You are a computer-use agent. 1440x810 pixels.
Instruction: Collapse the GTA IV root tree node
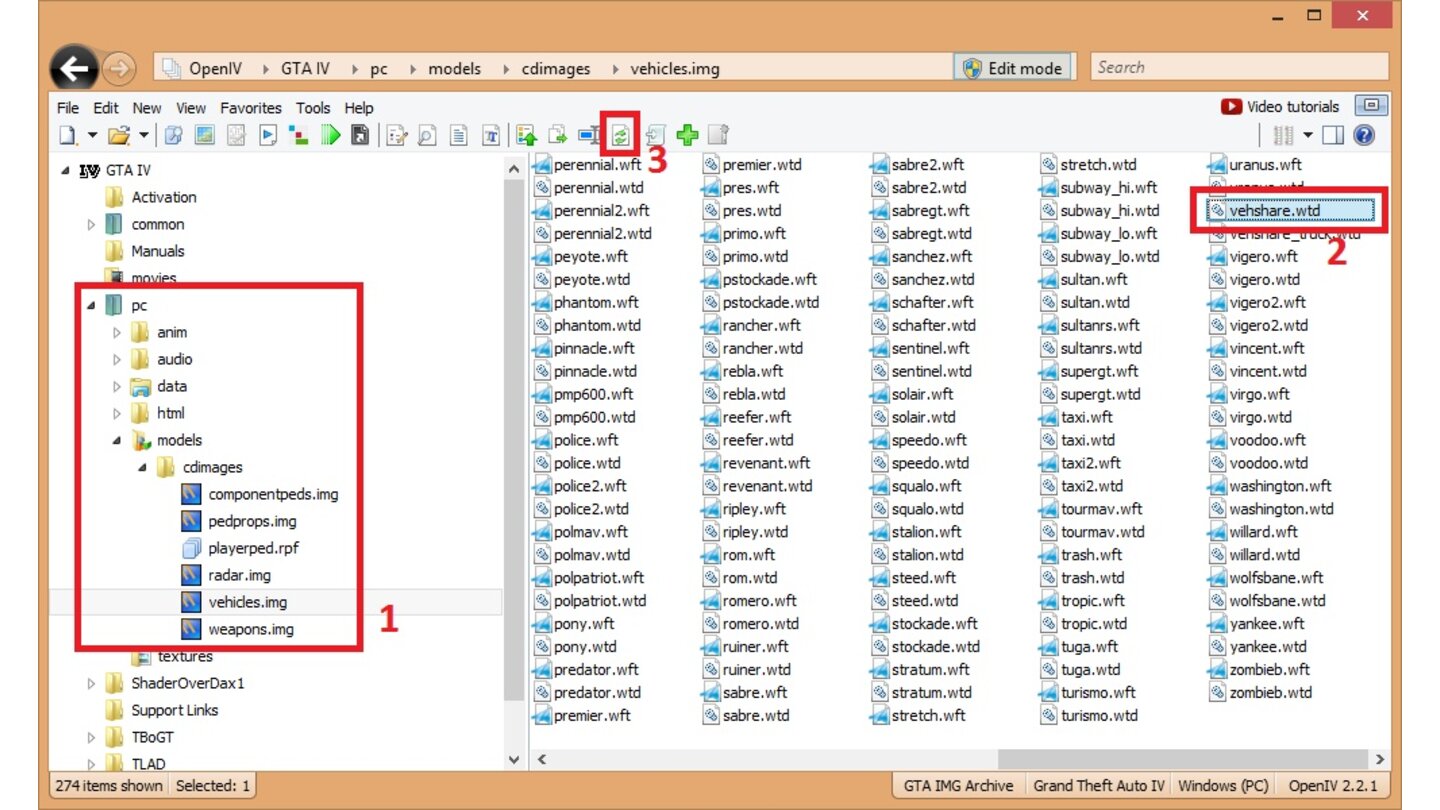pos(66,171)
